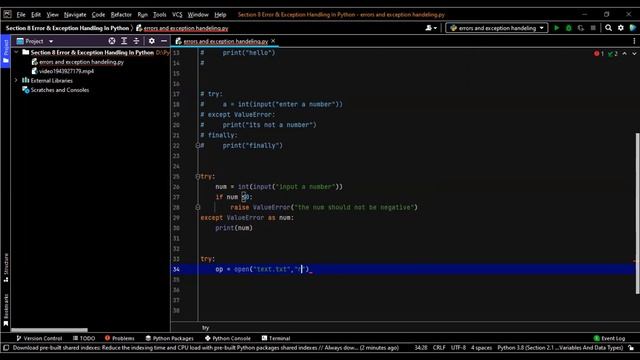Close the errors and exception handeling.py tab
This screenshot has width=640, height=360.
click(273, 41)
